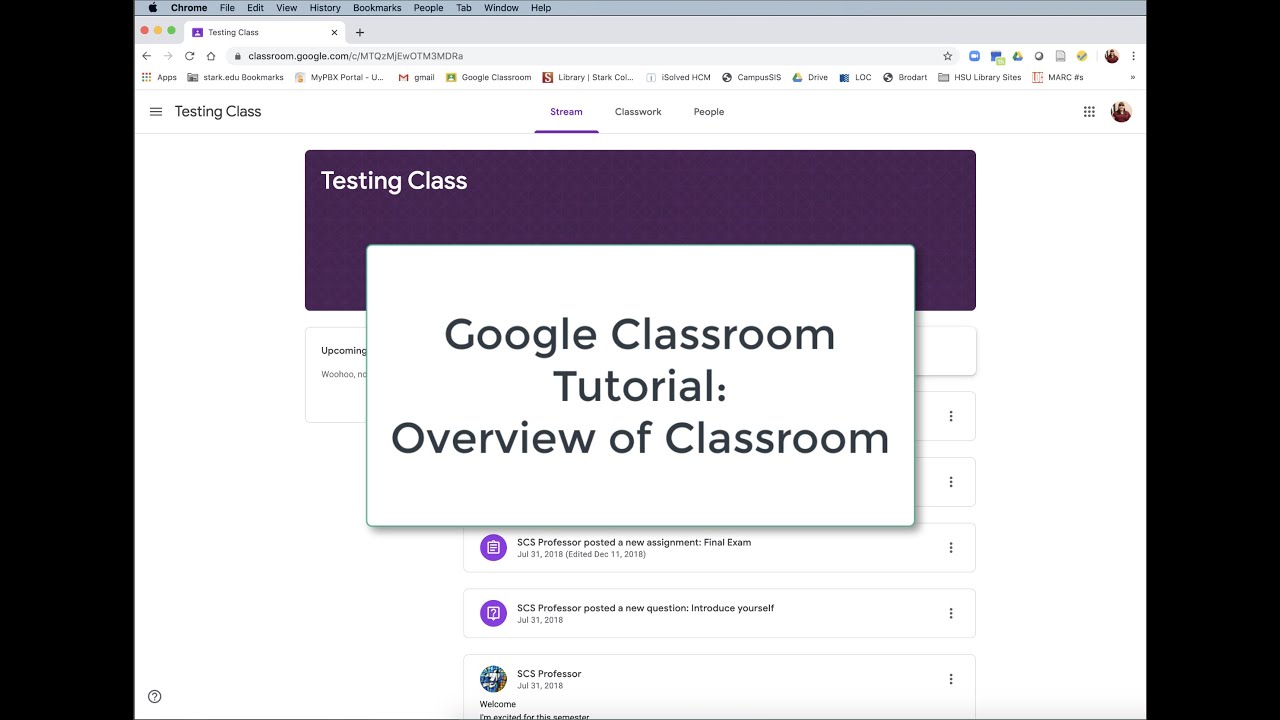The width and height of the screenshot is (1280, 720).
Task: Open the People menu
Action: tap(428, 8)
